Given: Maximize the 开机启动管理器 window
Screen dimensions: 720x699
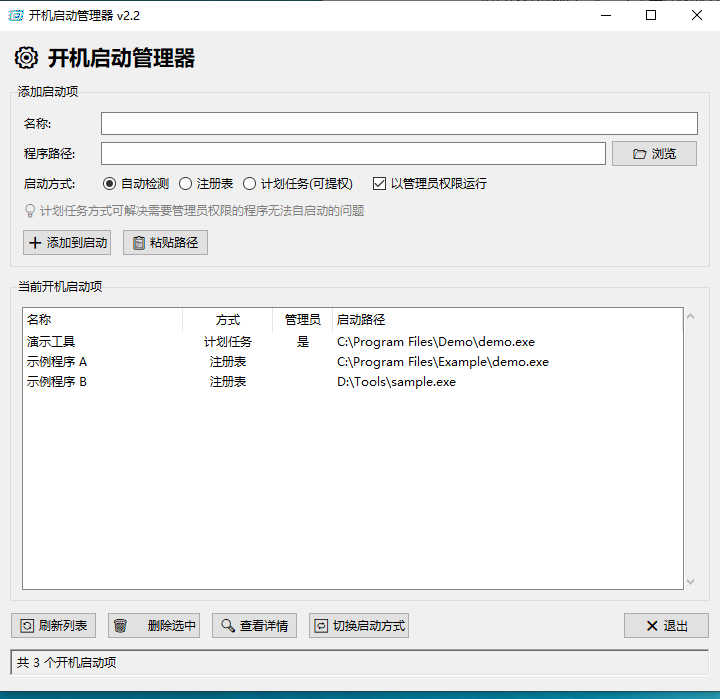Looking at the screenshot, I should click(651, 16).
